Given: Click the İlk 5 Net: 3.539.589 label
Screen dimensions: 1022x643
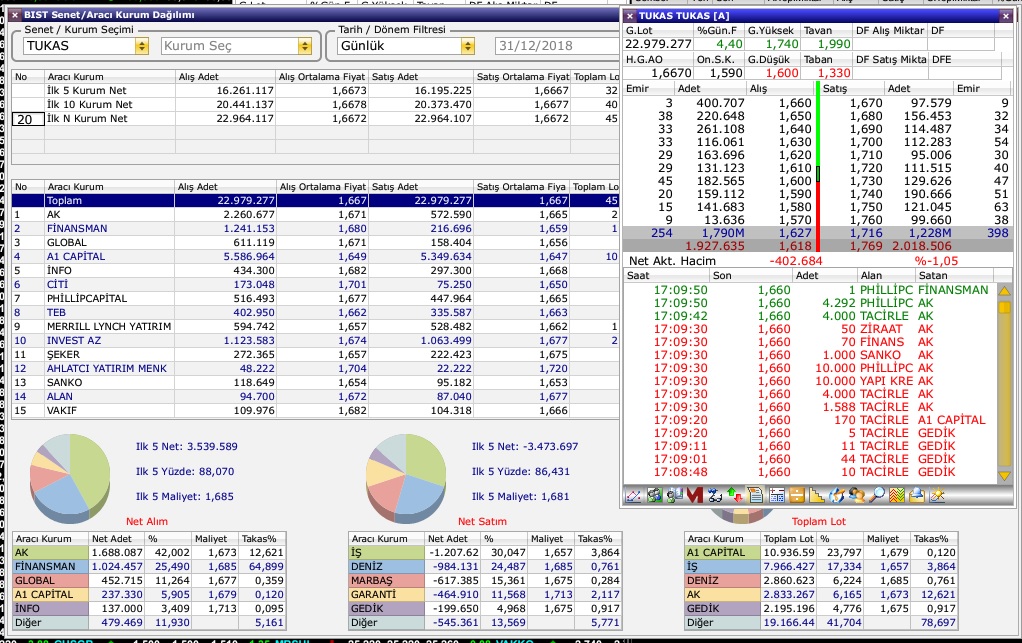Looking at the screenshot, I should pyautogui.click(x=186, y=447).
